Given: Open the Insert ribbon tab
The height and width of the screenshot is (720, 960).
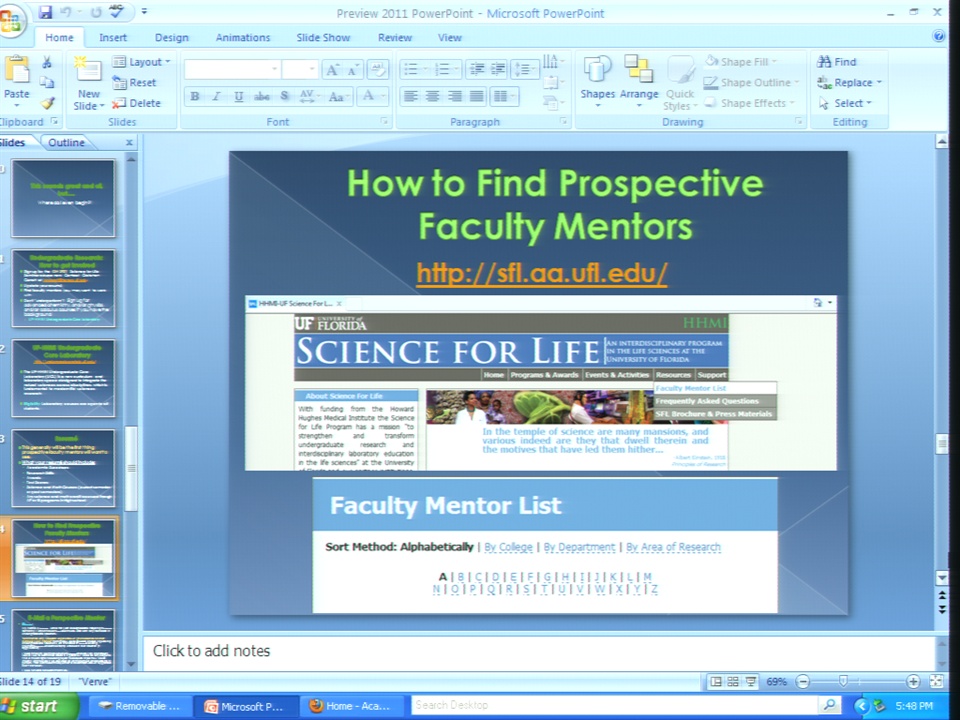Looking at the screenshot, I should [113, 37].
